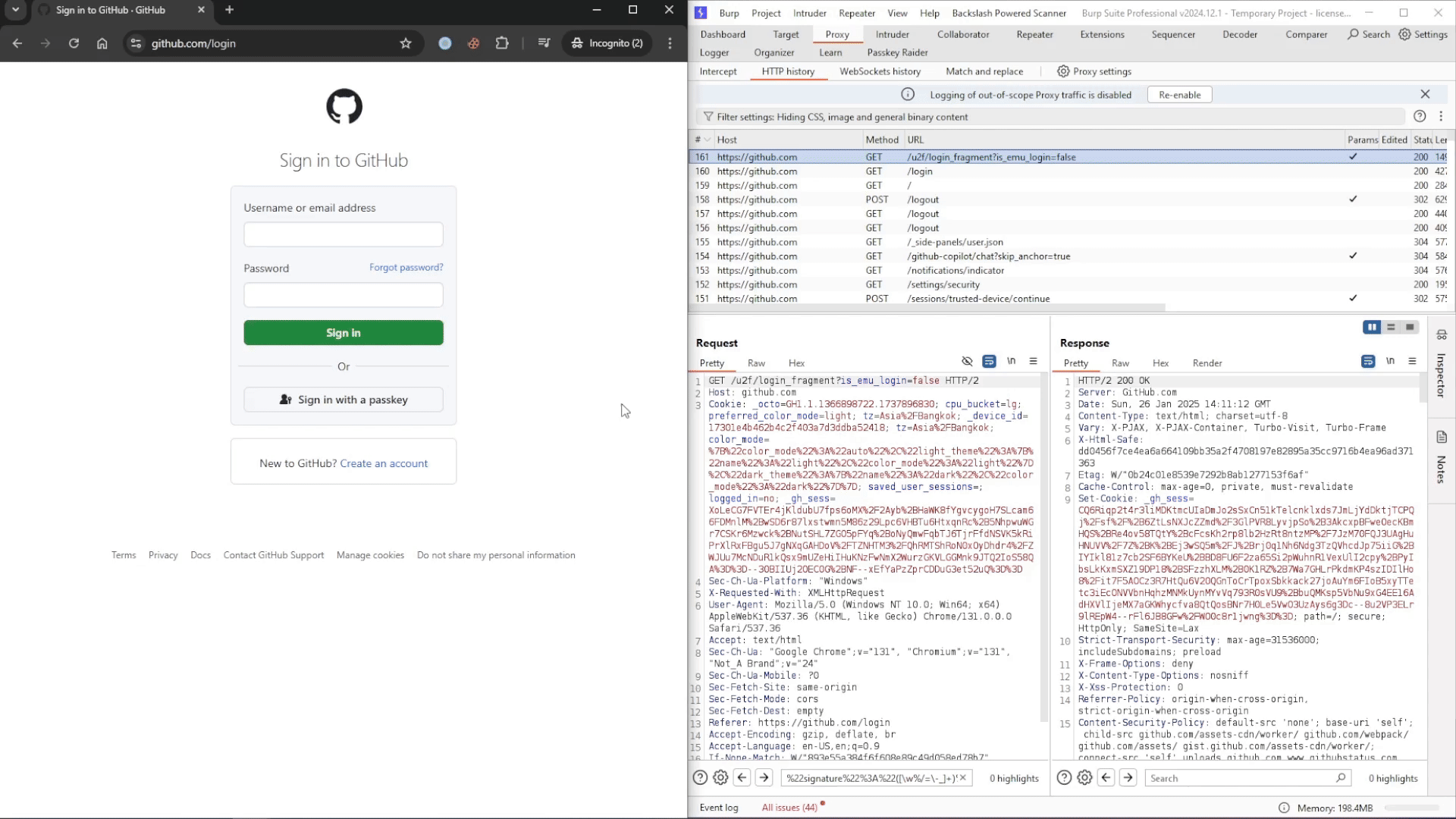Go to previous match in Request search
Screen dimensions: 1456x819
pos(742,777)
